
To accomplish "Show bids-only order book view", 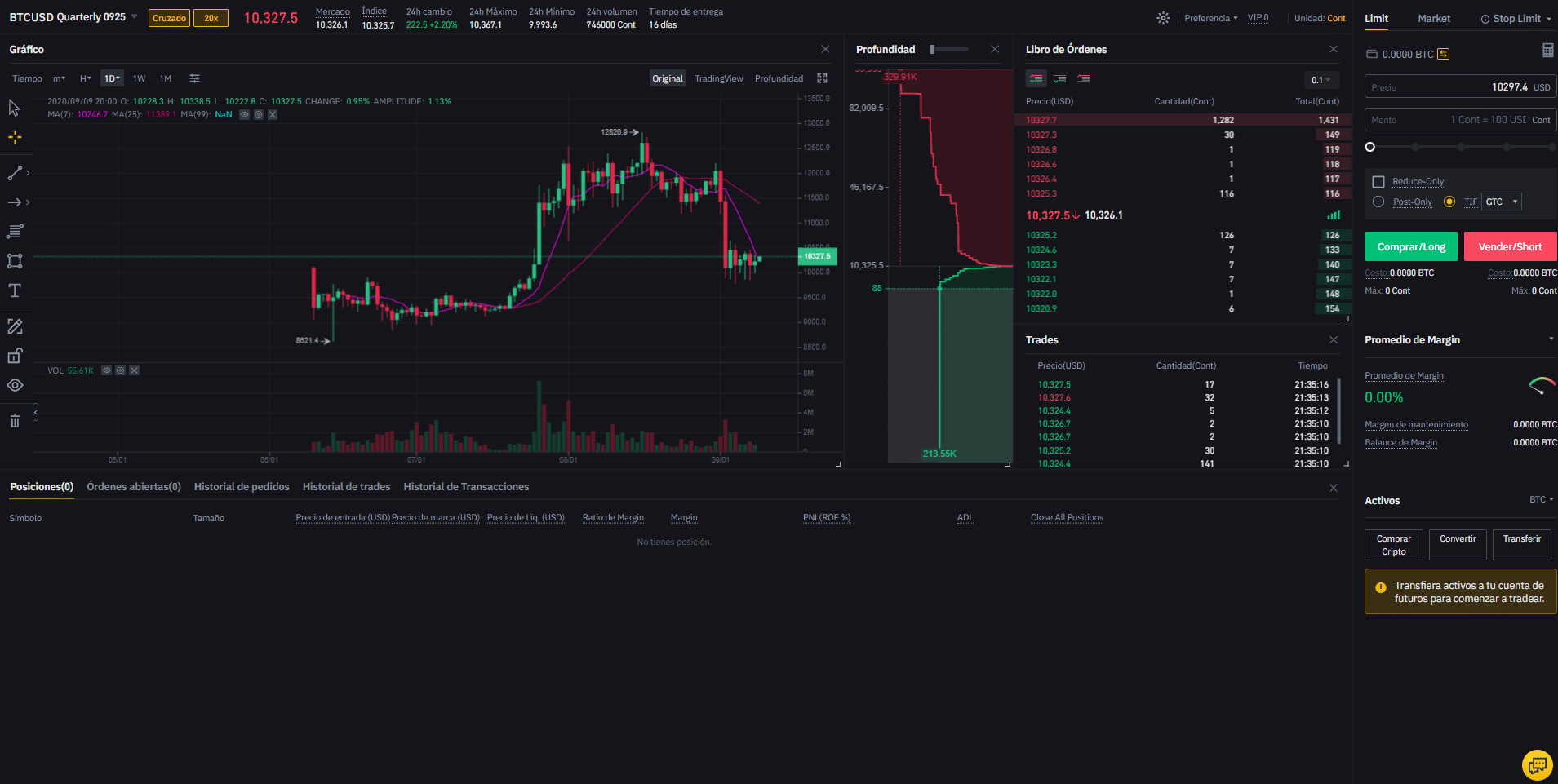I will coord(1059,78).
